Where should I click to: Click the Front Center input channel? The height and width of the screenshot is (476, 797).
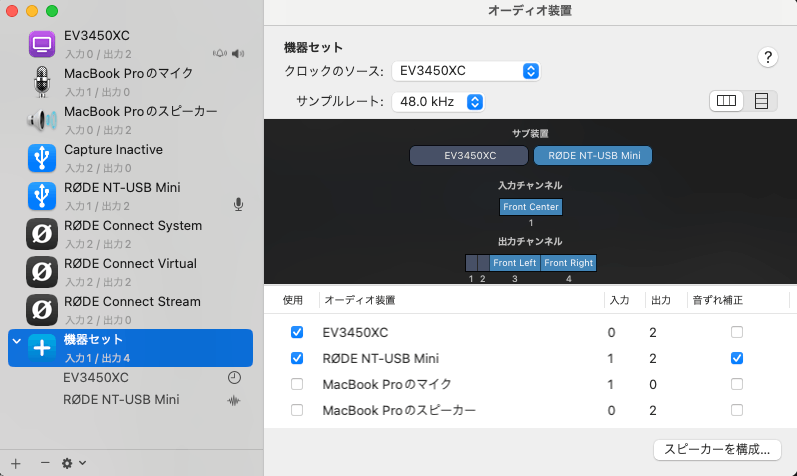click(x=531, y=207)
